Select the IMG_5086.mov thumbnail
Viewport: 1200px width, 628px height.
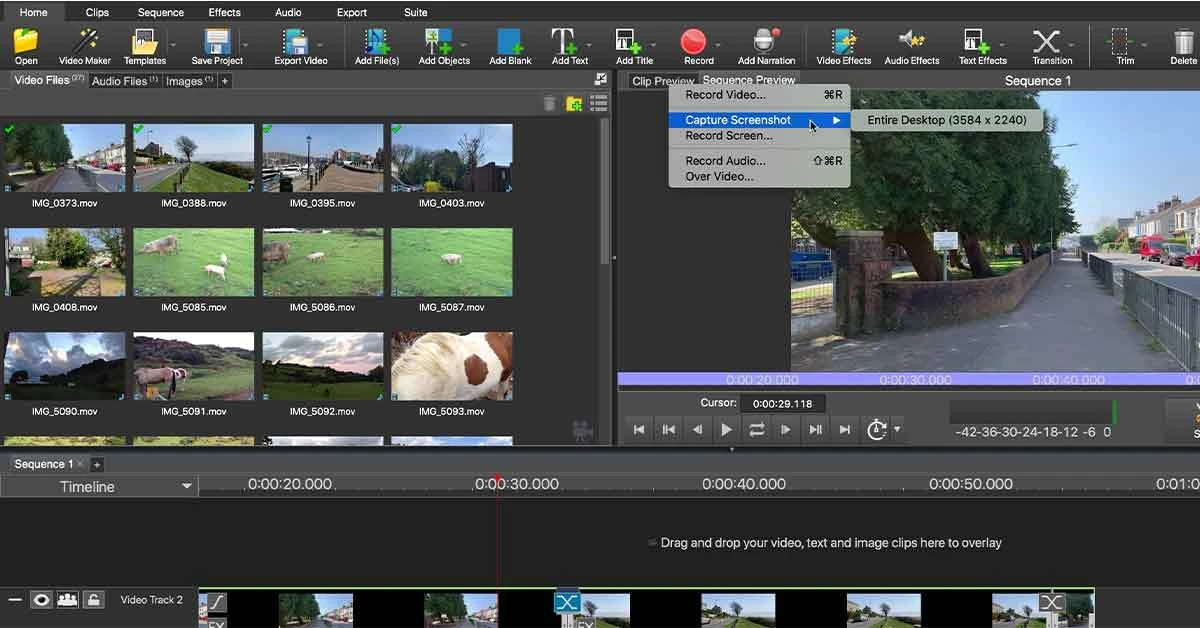322,262
